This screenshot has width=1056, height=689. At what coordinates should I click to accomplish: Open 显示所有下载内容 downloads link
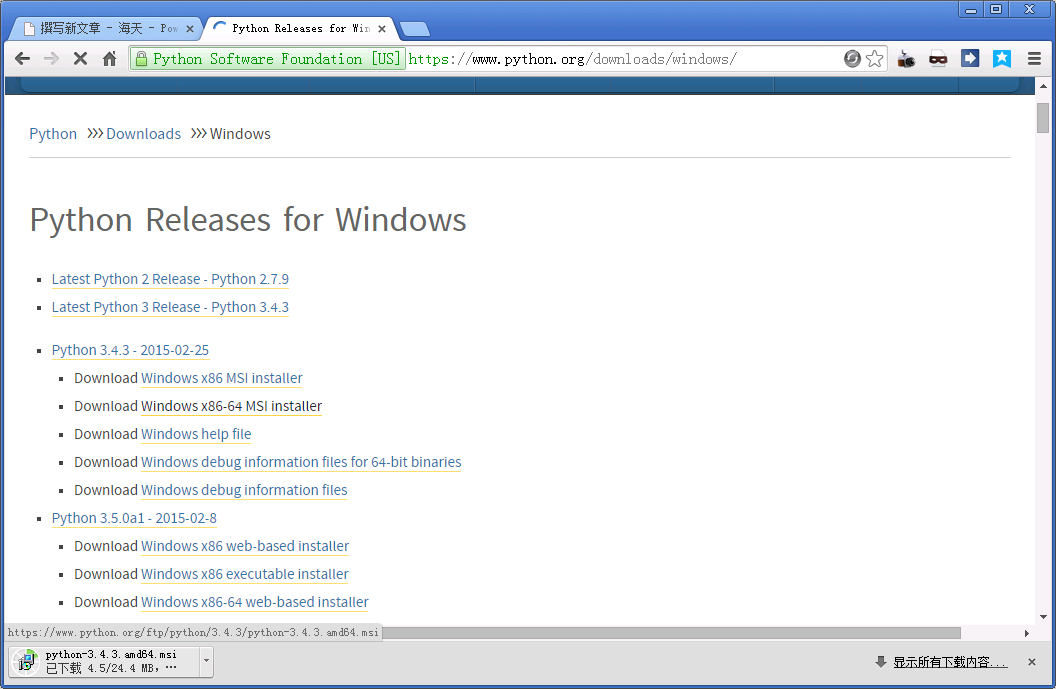click(950, 662)
